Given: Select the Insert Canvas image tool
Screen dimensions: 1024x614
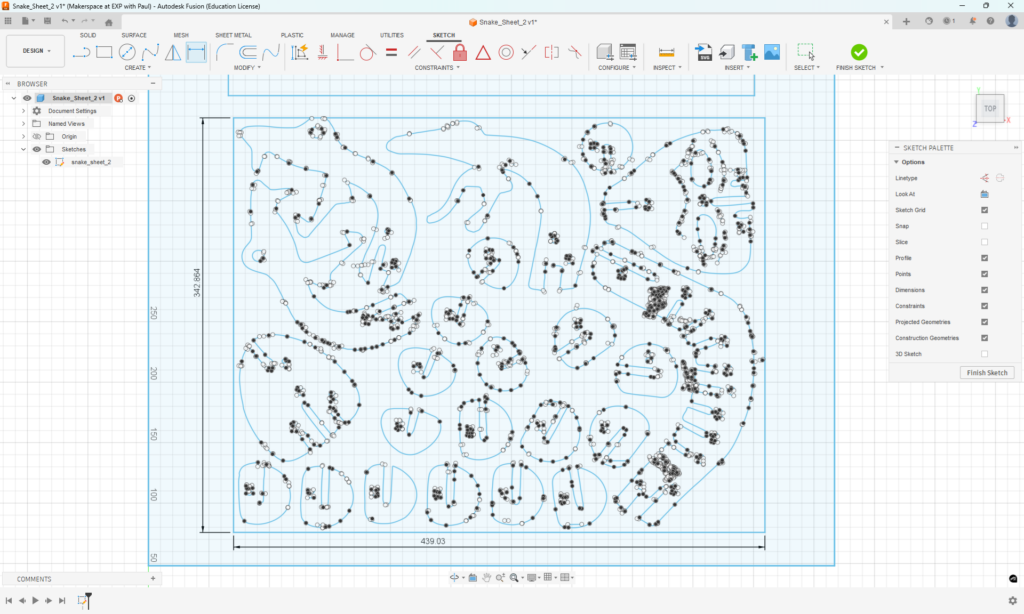Looking at the screenshot, I should coord(771,52).
